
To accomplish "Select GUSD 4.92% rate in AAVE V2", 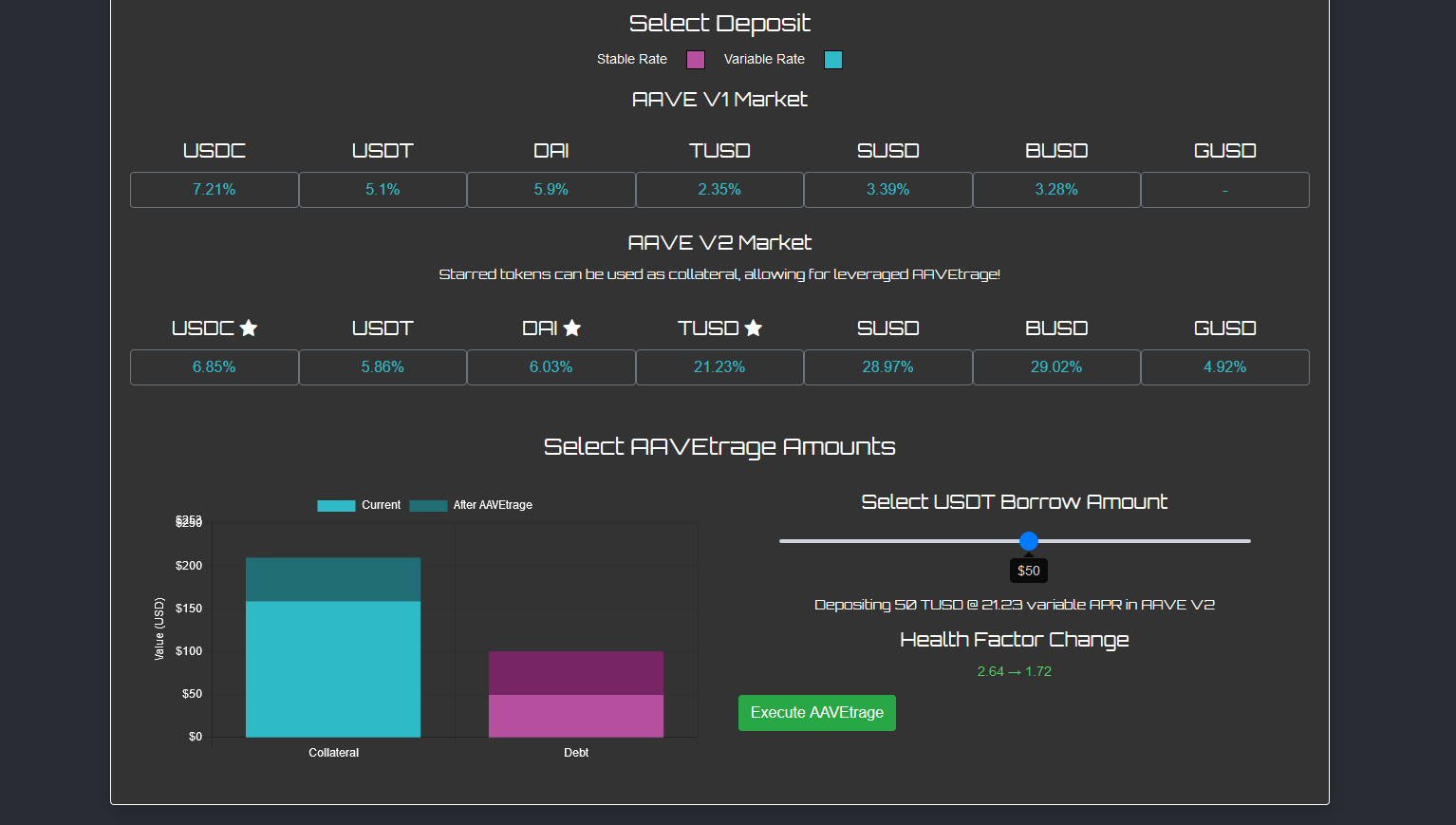I will [x=1225, y=367].
